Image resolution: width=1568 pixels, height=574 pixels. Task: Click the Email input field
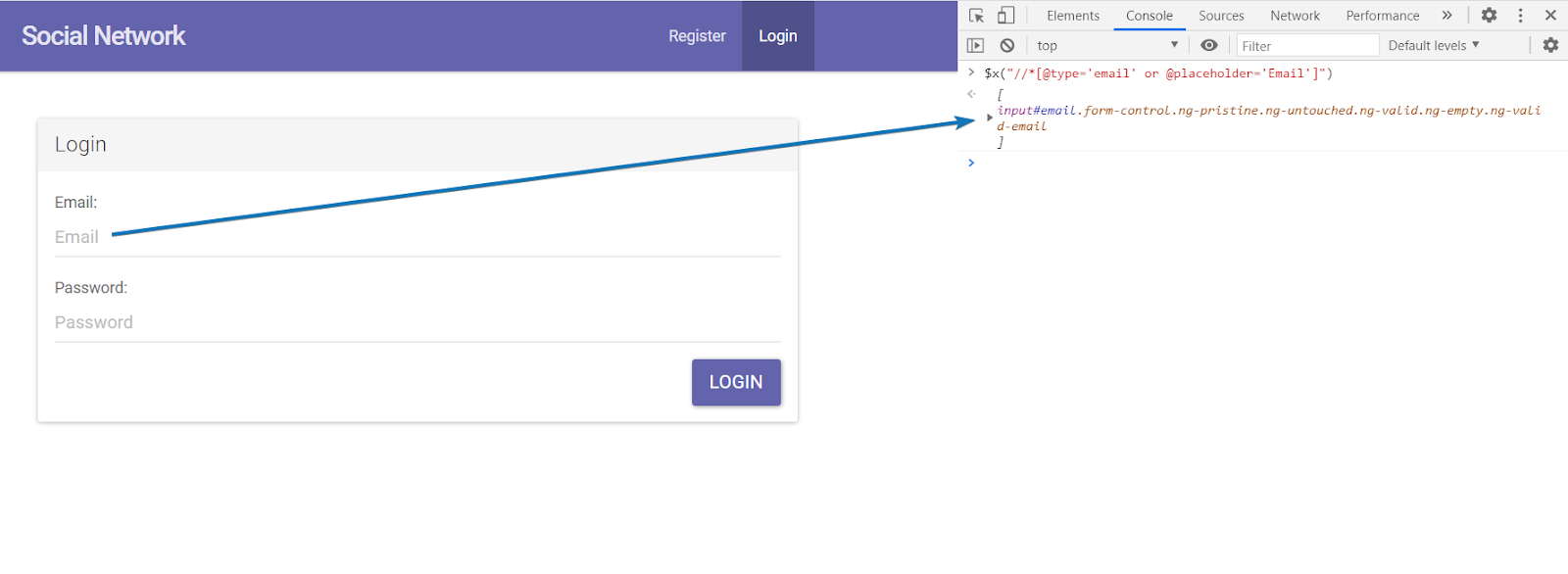pyautogui.click(x=416, y=237)
